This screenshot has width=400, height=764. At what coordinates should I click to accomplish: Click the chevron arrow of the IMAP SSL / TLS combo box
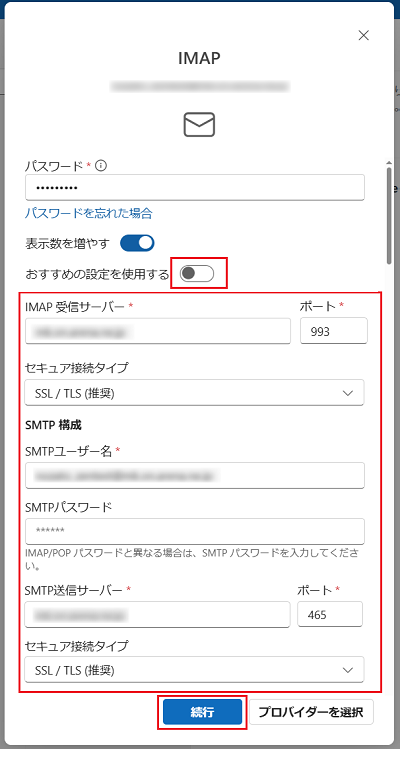tap(347, 393)
